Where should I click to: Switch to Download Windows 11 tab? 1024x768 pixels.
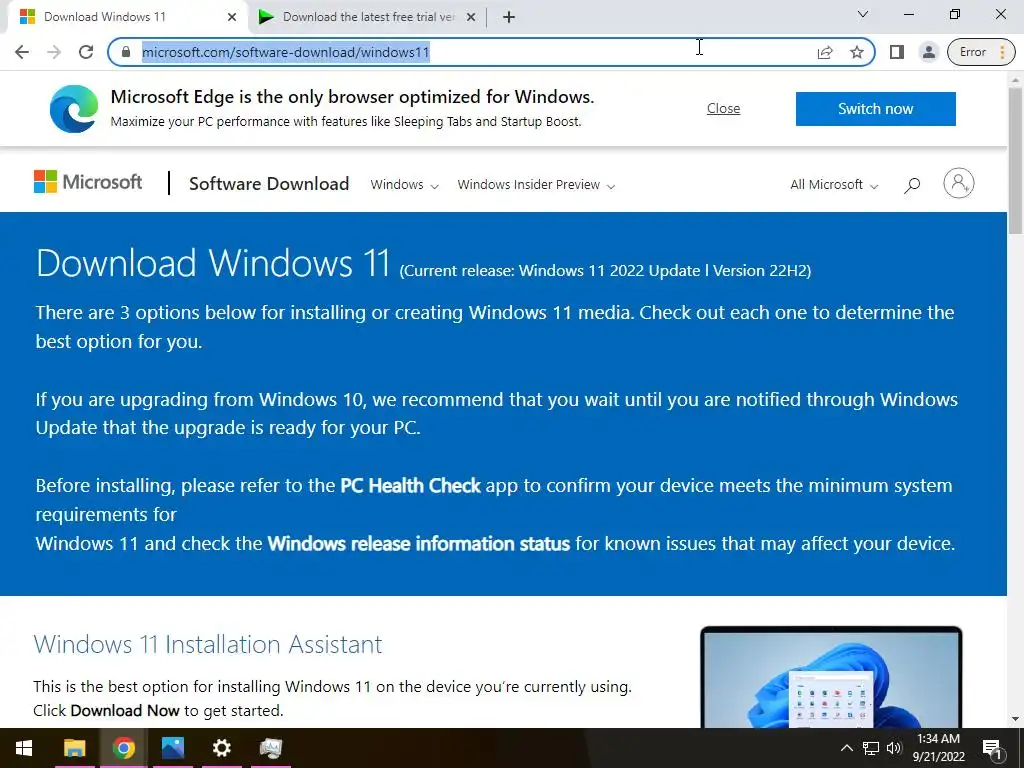coord(127,18)
